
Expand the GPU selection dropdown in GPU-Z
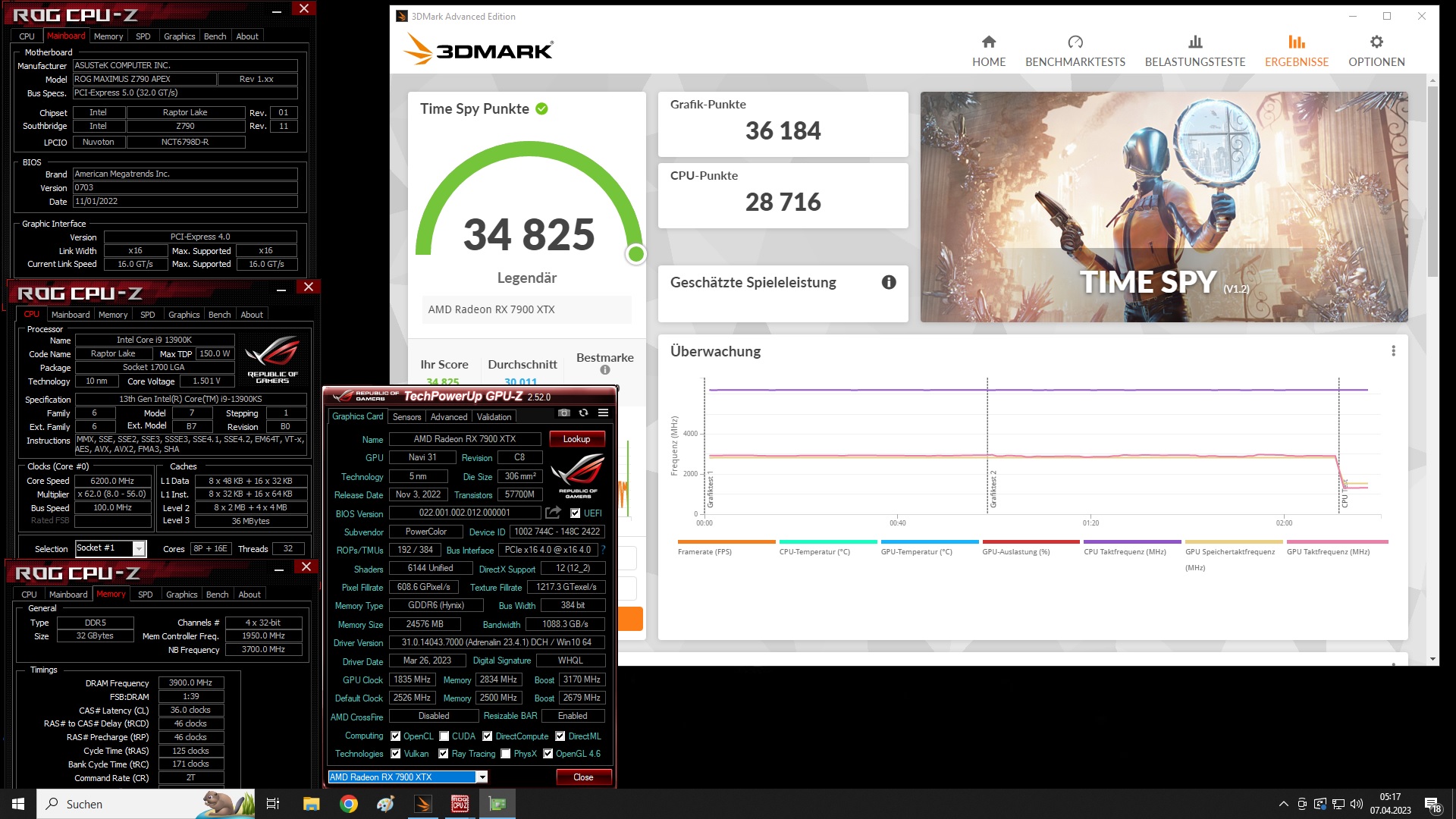coord(482,777)
